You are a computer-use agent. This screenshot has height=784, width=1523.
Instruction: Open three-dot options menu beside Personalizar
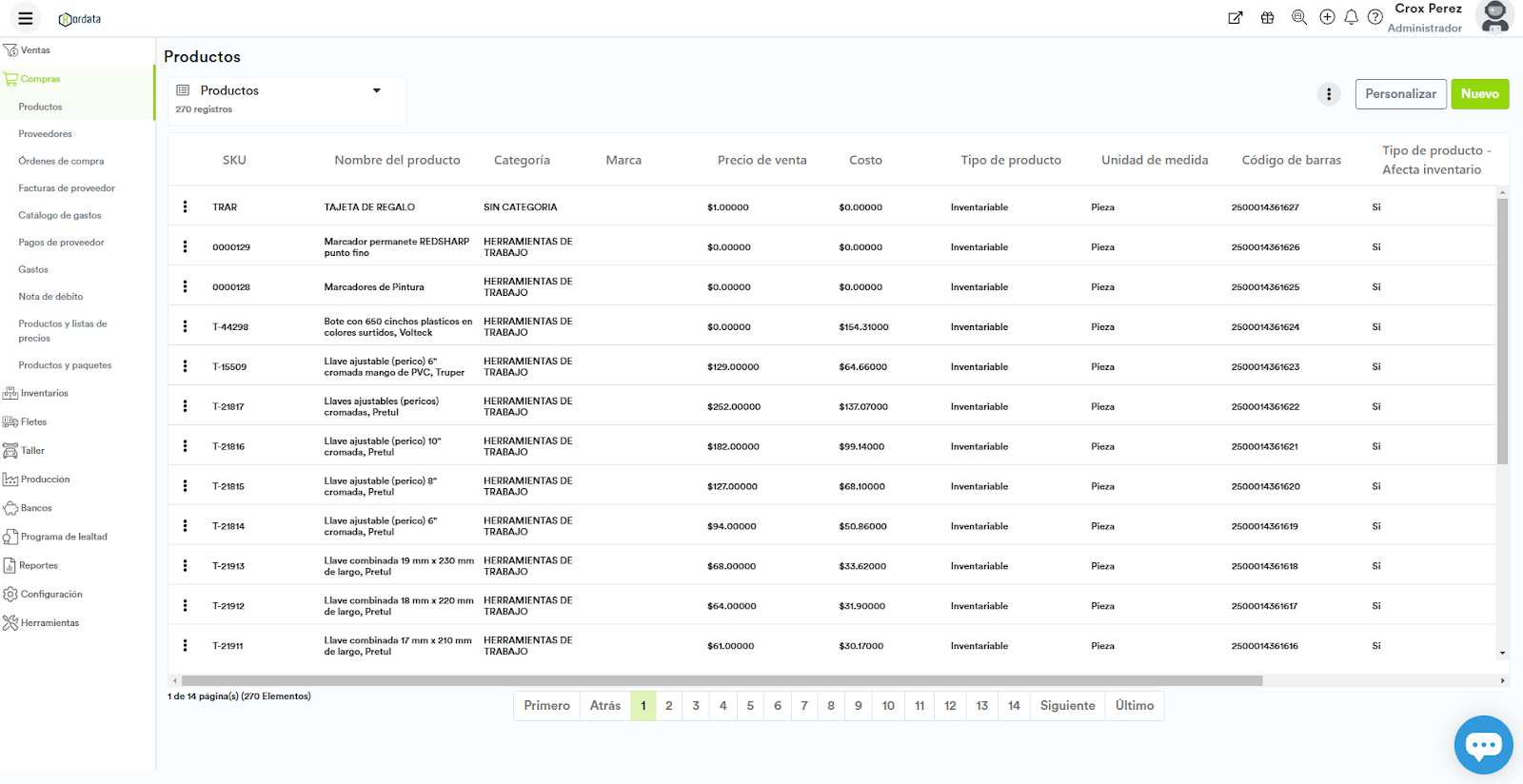coord(1328,94)
